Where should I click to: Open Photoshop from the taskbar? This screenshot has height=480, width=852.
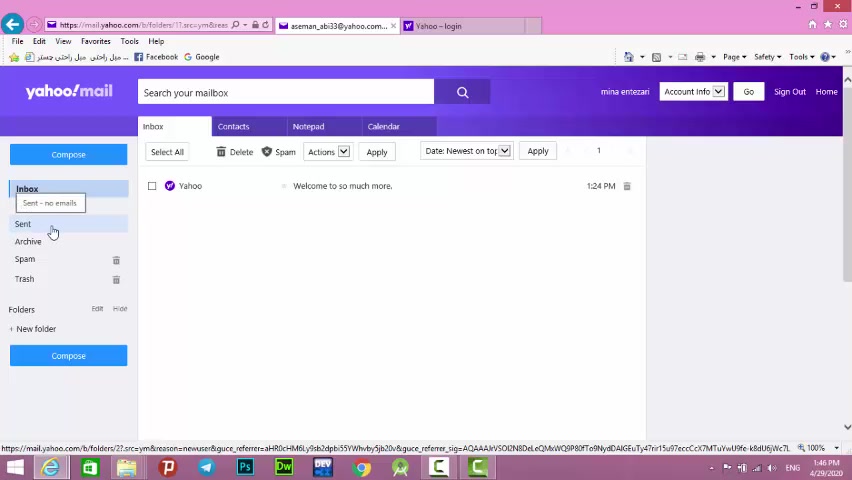245,467
